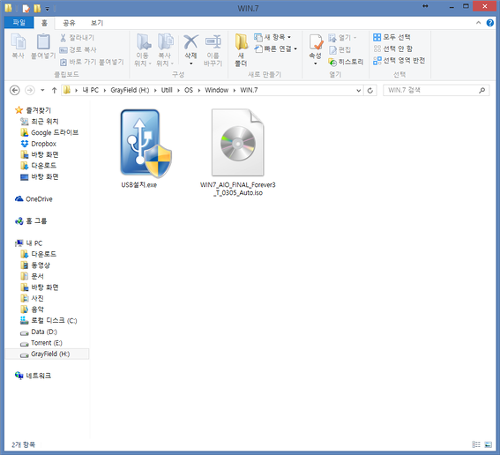Click Paste shortcut (바로 가기 붙여넣기)

(x=92, y=62)
